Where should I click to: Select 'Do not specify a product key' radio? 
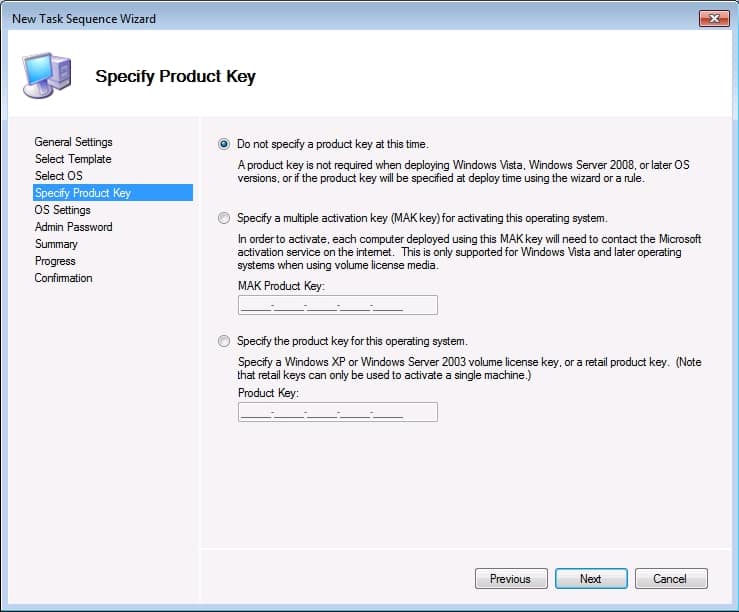(224, 144)
